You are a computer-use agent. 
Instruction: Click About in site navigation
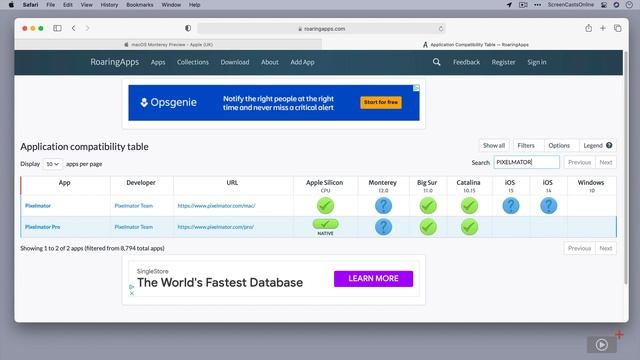tap(270, 62)
